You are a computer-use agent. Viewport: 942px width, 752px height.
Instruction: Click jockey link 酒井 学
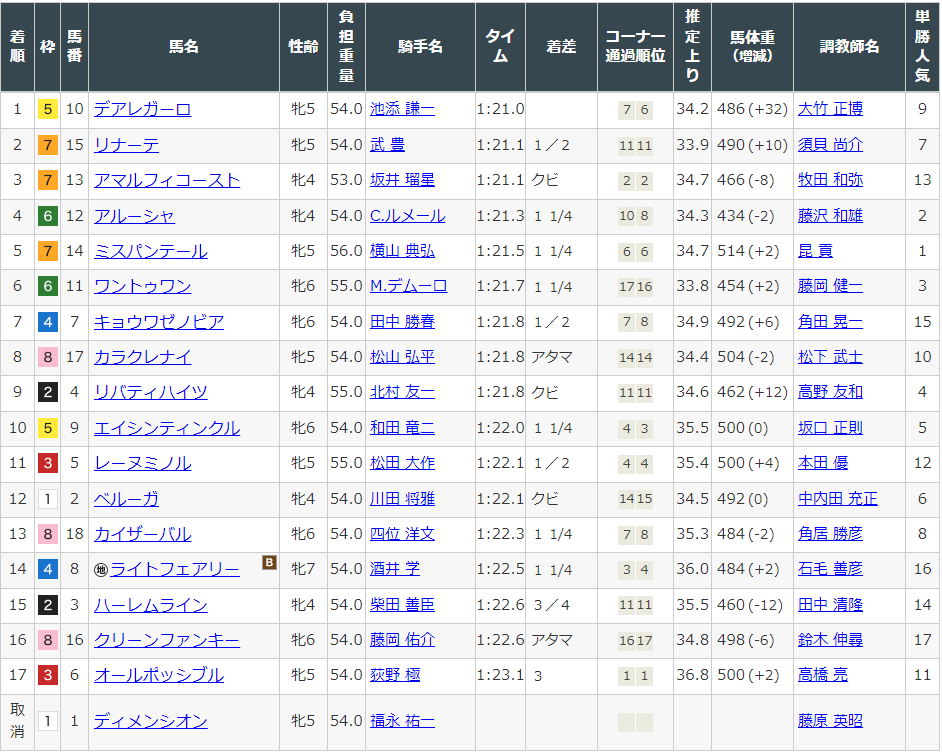[395, 569]
